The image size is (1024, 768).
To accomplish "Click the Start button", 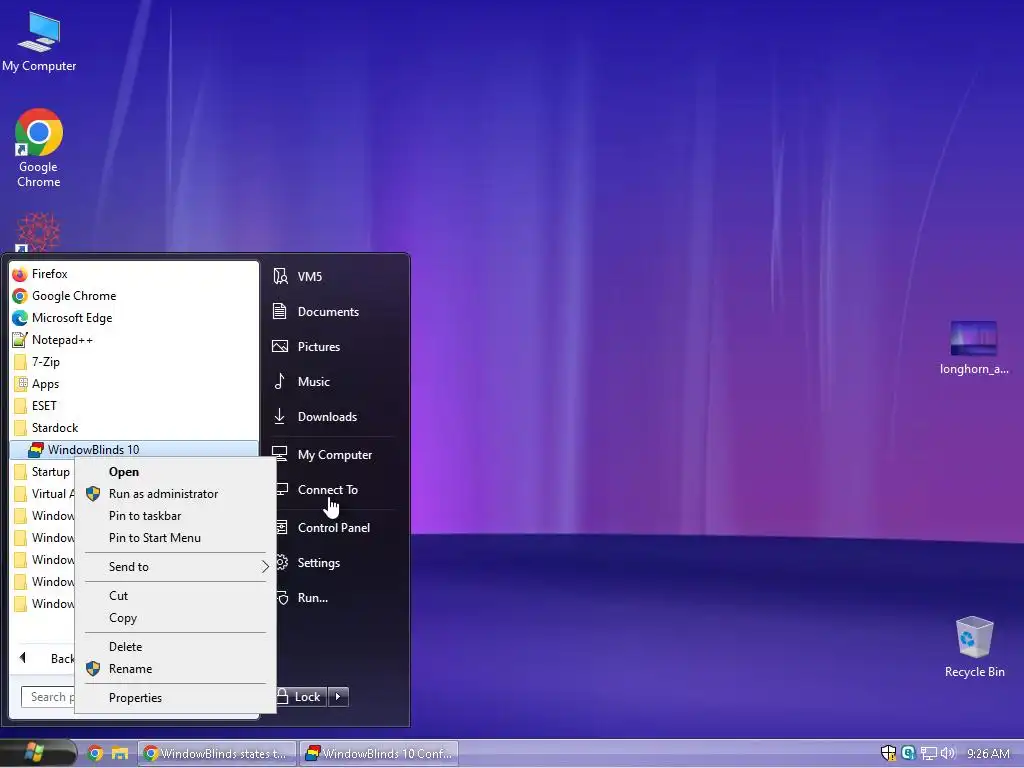I will coord(38,753).
